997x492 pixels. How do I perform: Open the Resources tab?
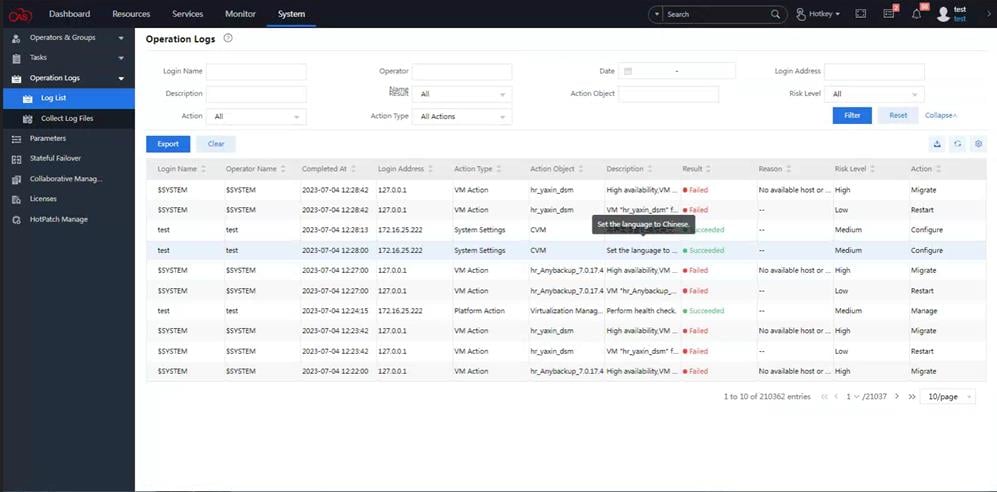coord(131,14)
